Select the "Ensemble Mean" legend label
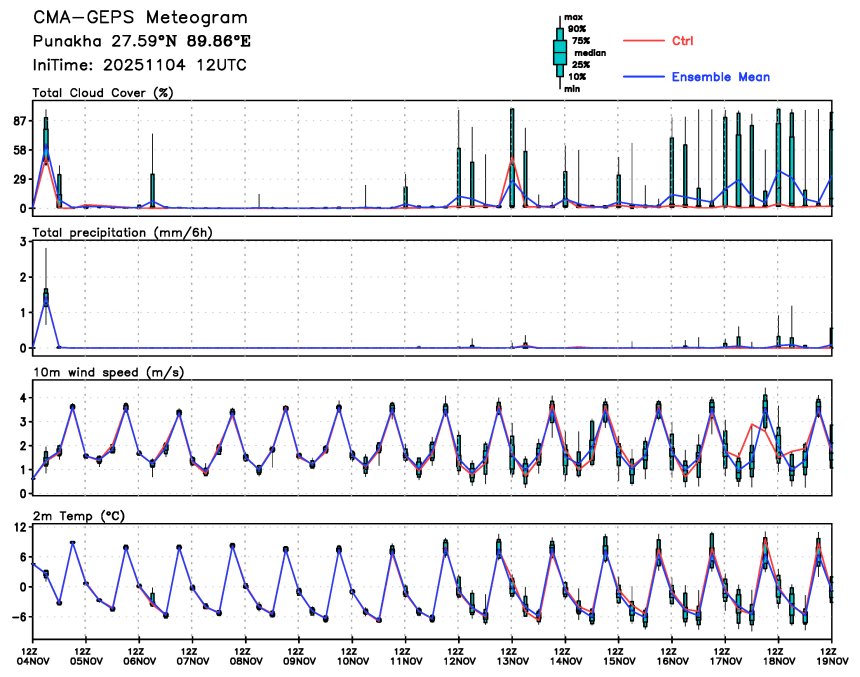This screenshot has width=860, height=677. click(x=720, y=77)
